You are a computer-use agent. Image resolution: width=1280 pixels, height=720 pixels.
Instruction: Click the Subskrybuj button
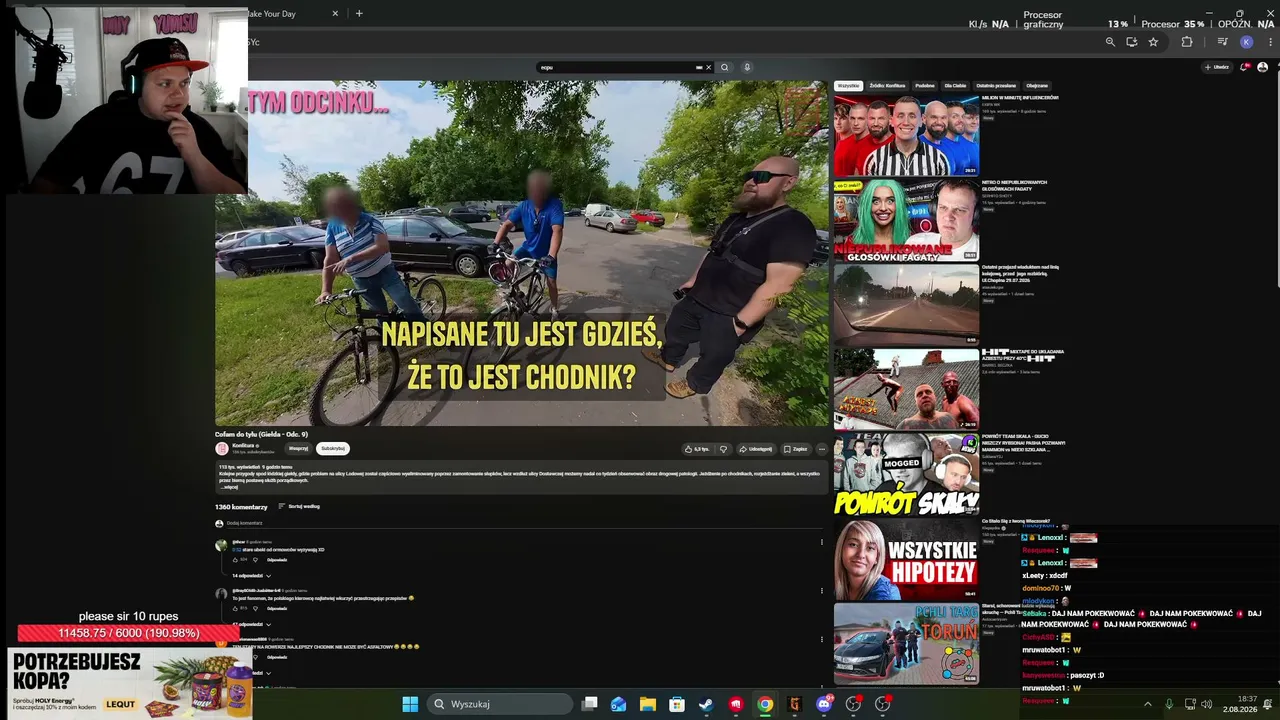pos(333,449)
